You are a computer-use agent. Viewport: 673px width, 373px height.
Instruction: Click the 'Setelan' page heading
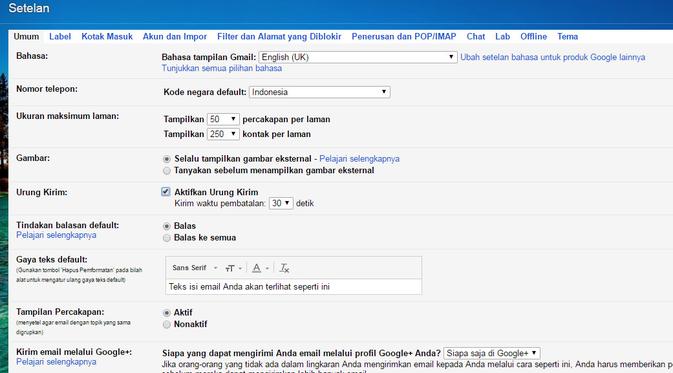pyautogui.click(x=29, y=8)
